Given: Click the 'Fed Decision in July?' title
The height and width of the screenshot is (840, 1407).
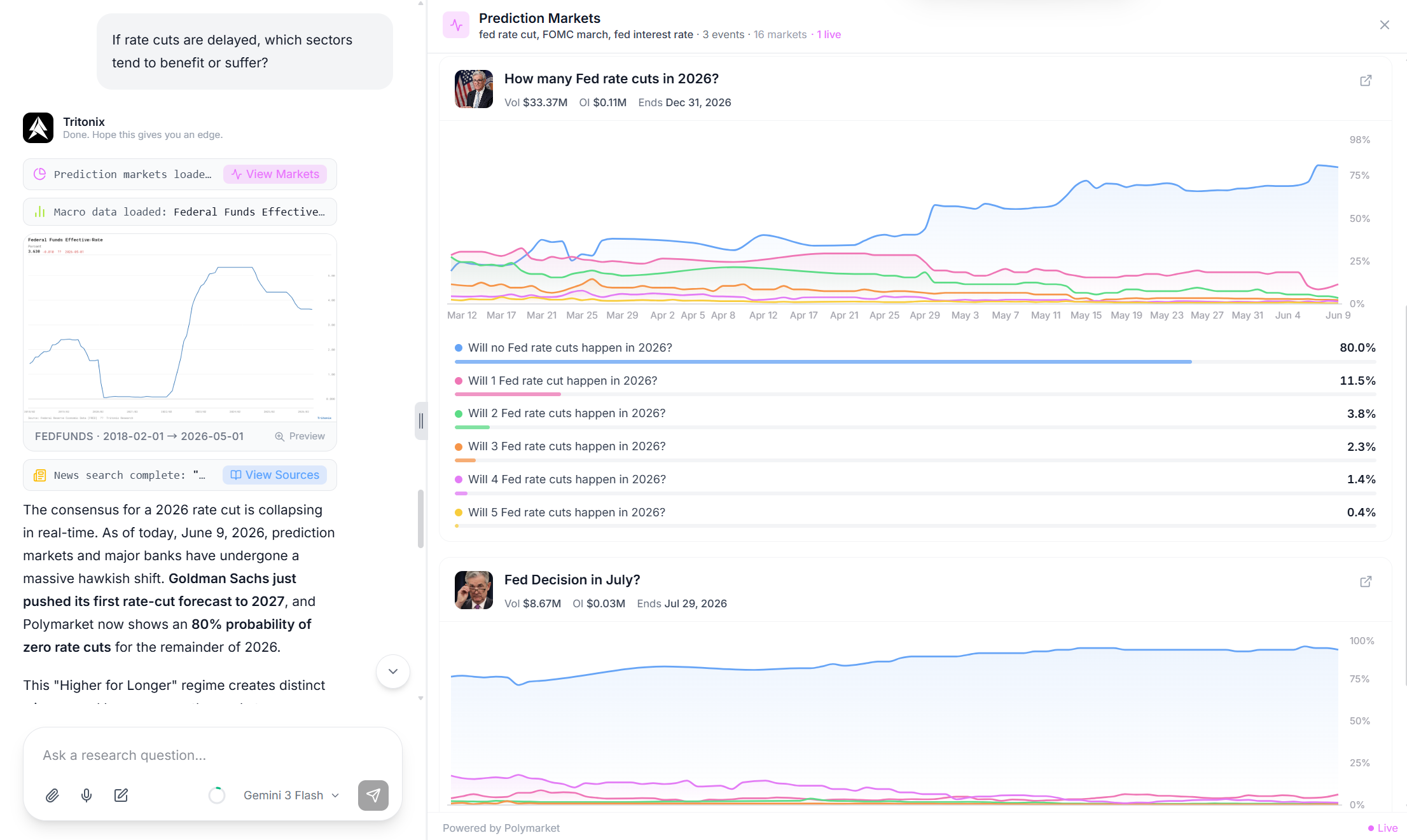Looking at the screenshot, I should pos(572,580).
